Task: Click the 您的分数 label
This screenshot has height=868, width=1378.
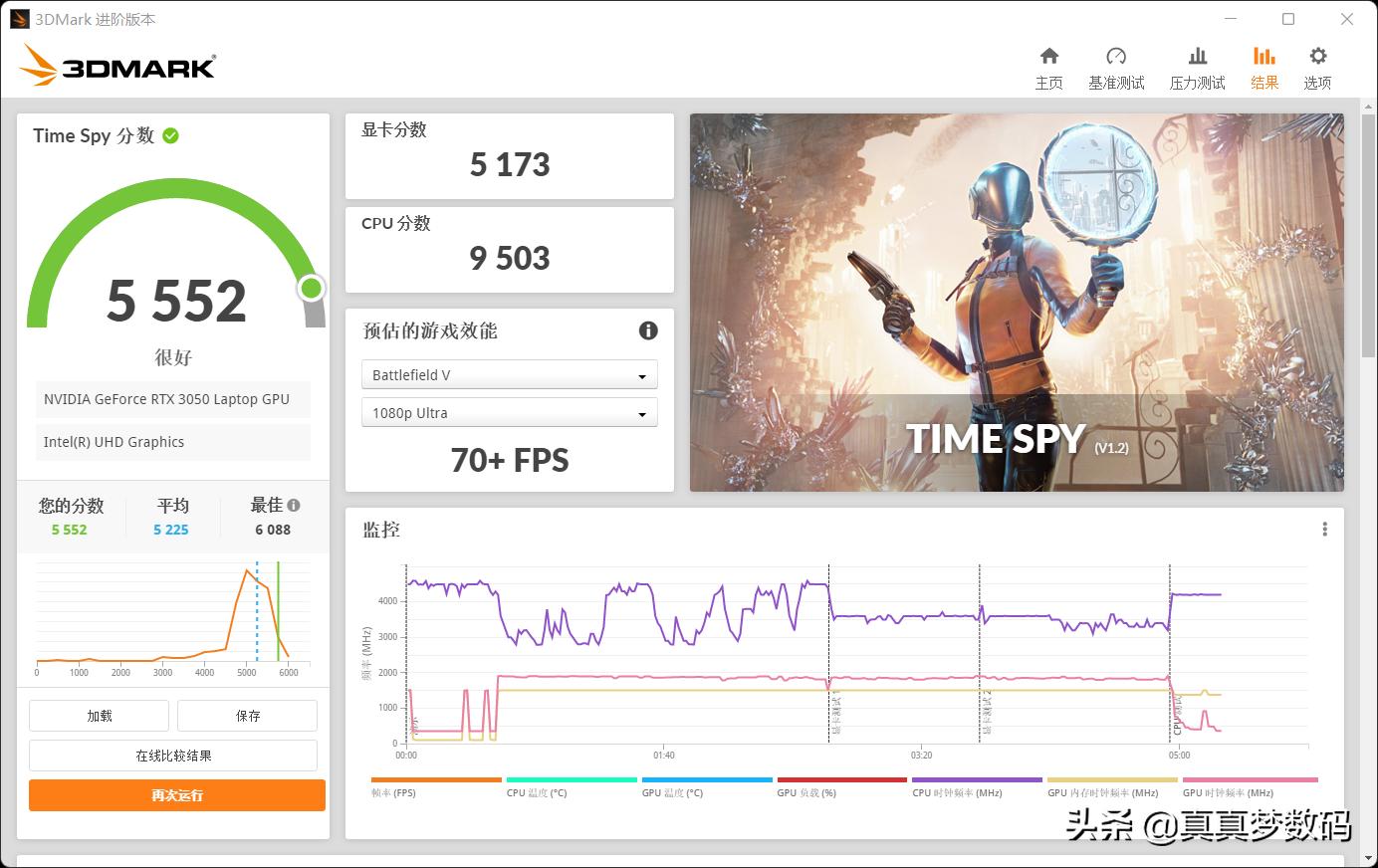Action: (x=71, y=506)
